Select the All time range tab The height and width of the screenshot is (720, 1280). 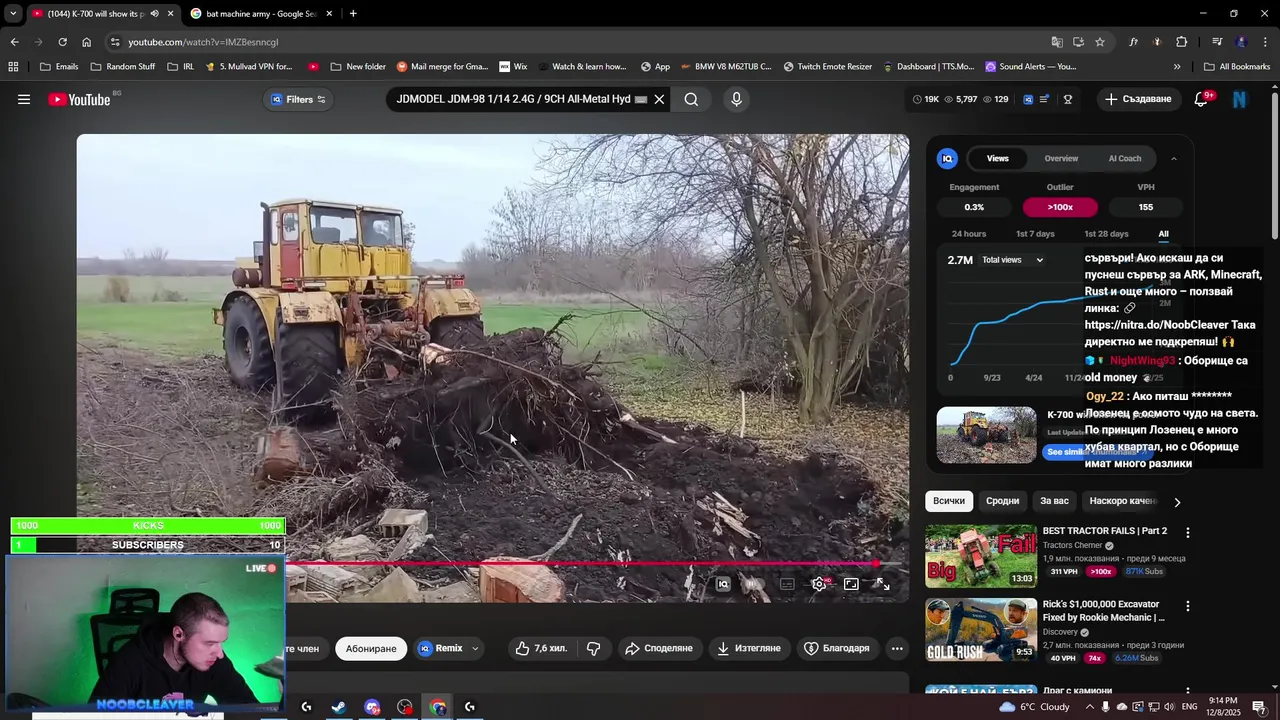[1163, 234]
